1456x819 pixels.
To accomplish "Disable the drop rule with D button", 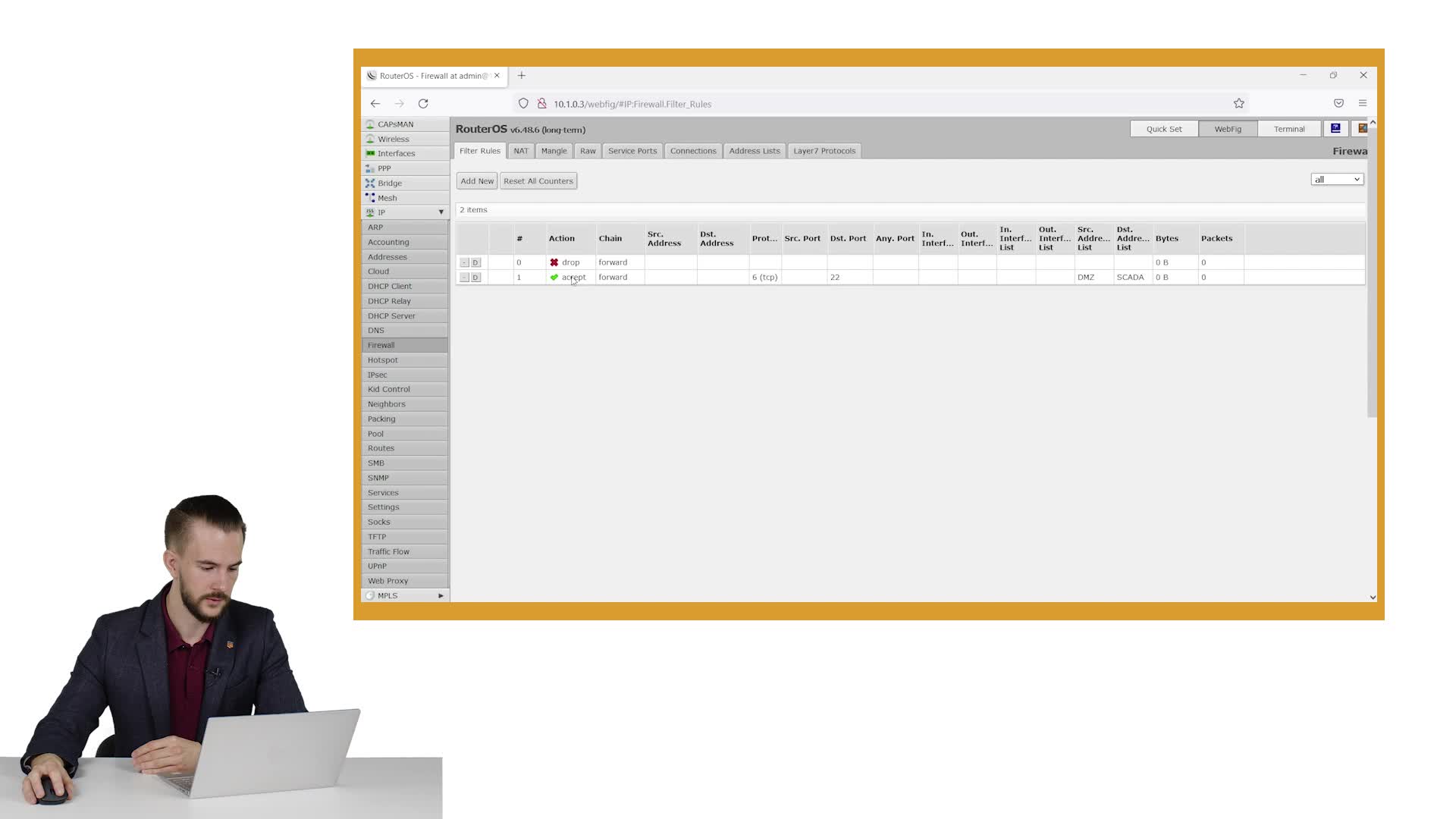I will (475, 262).
